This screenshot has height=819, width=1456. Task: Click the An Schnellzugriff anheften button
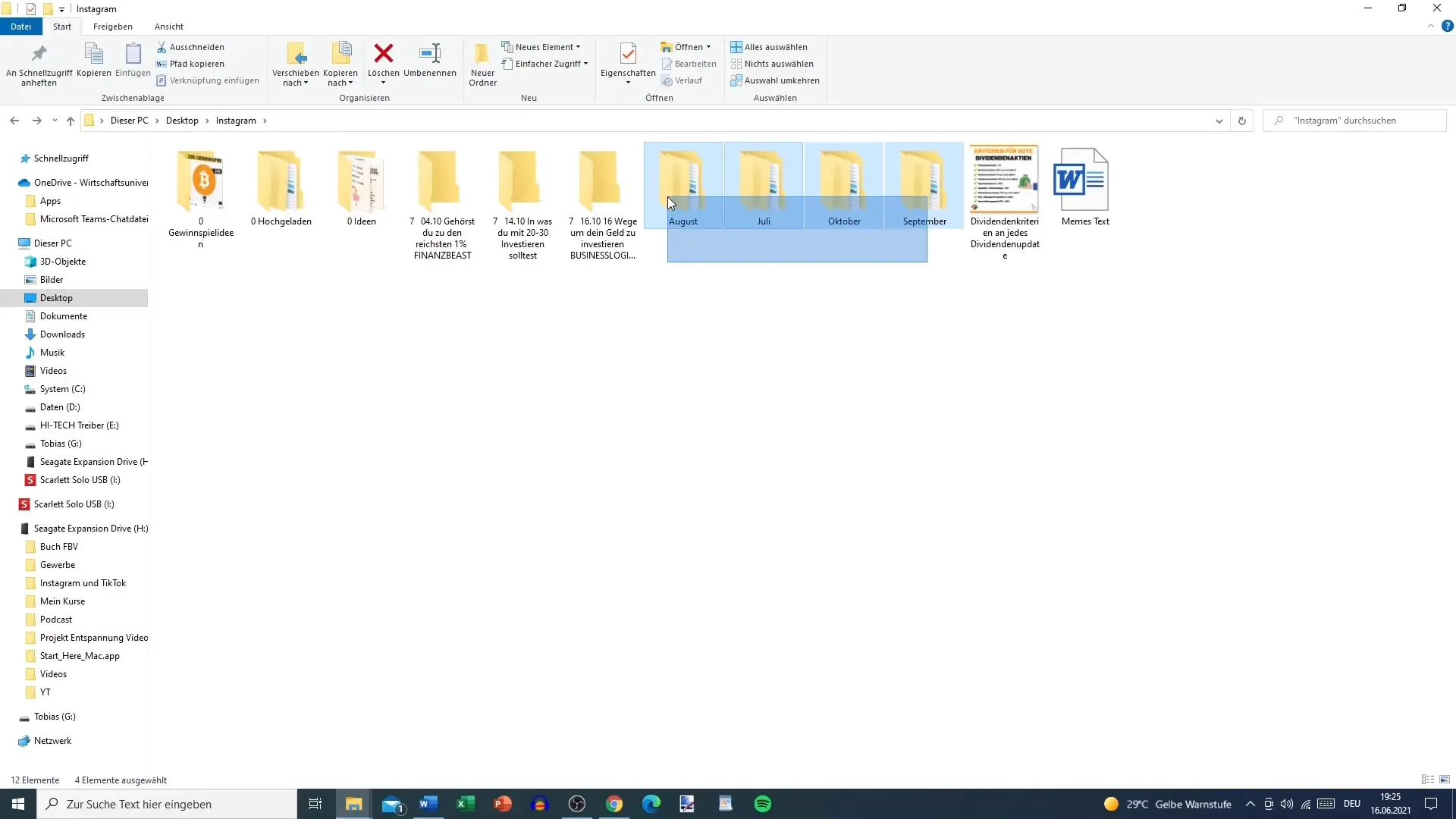pos(39,63)
